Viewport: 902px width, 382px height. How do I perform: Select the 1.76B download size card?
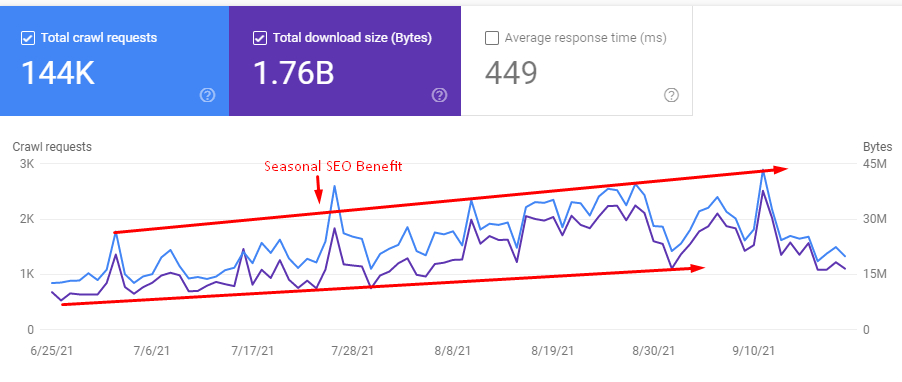[345, 60]
